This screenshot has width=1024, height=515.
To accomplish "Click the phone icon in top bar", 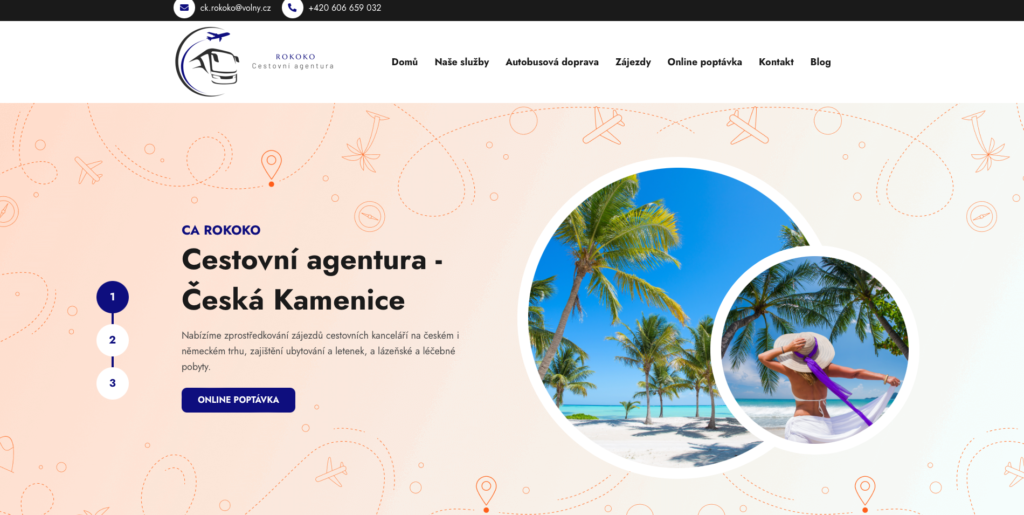I will [293, 8].
